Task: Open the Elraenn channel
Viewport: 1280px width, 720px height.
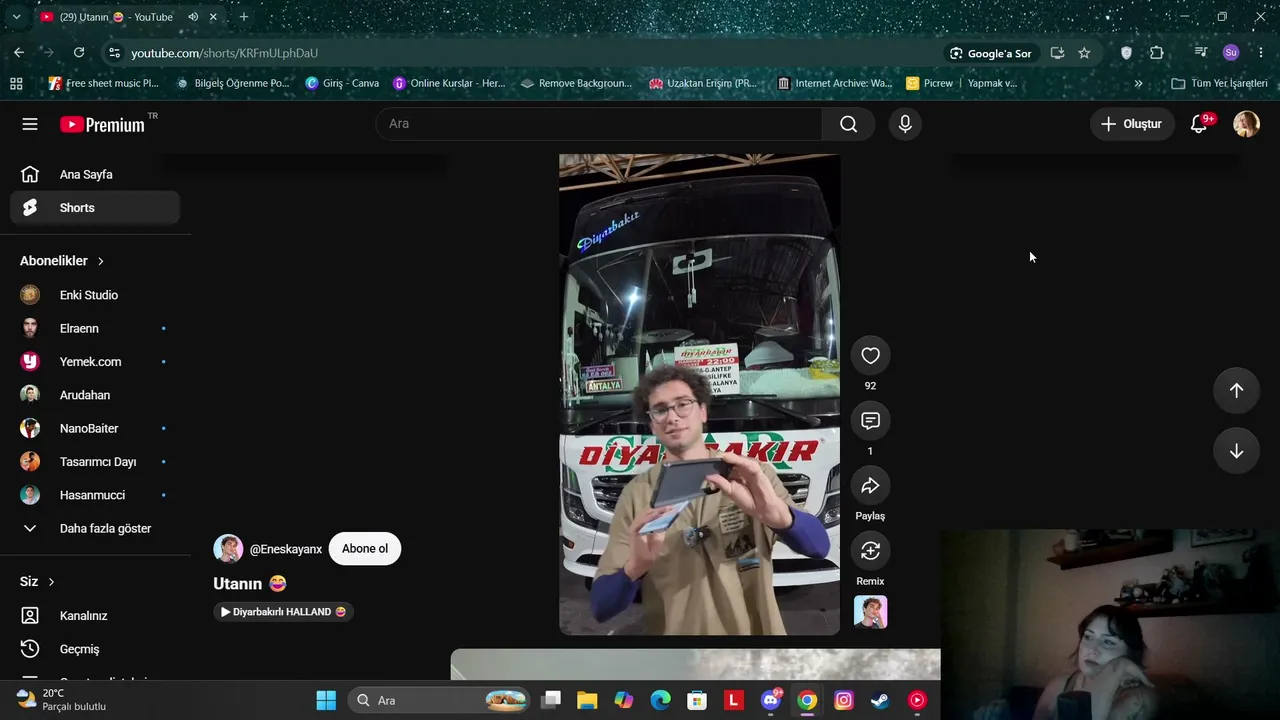Action: coord(95,328)
